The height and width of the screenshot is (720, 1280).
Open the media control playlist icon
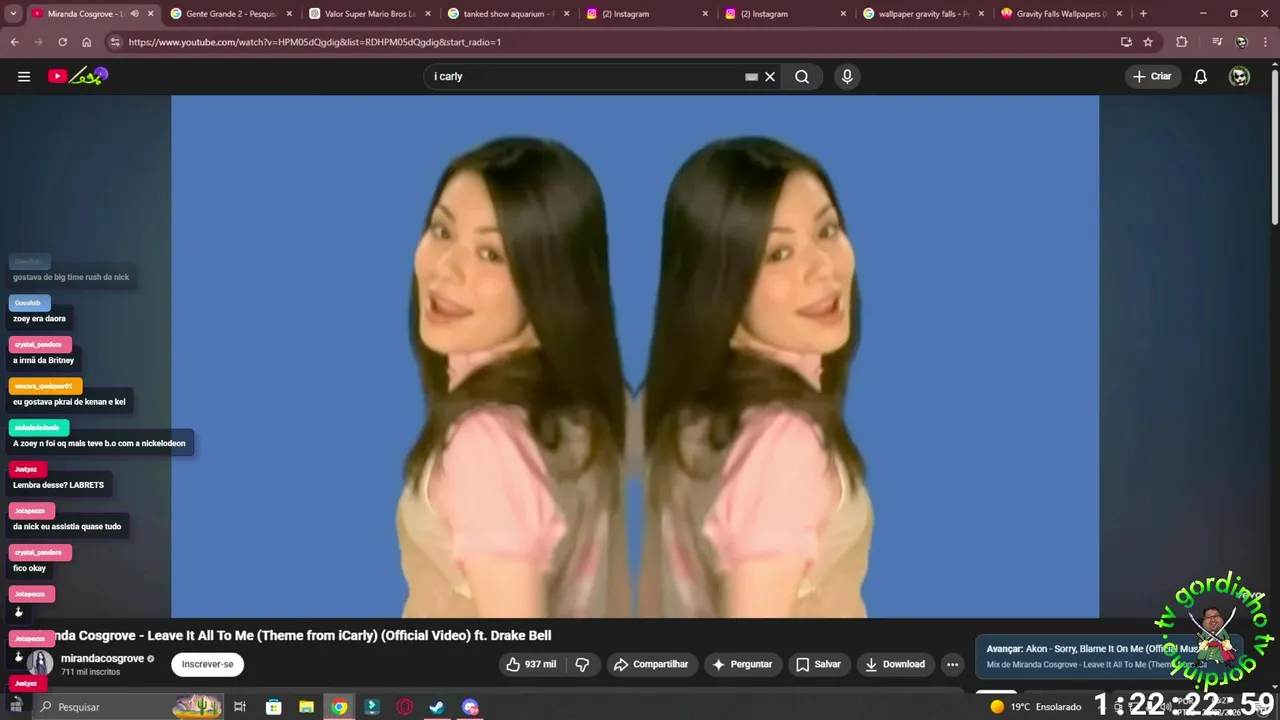[1217, 42]
